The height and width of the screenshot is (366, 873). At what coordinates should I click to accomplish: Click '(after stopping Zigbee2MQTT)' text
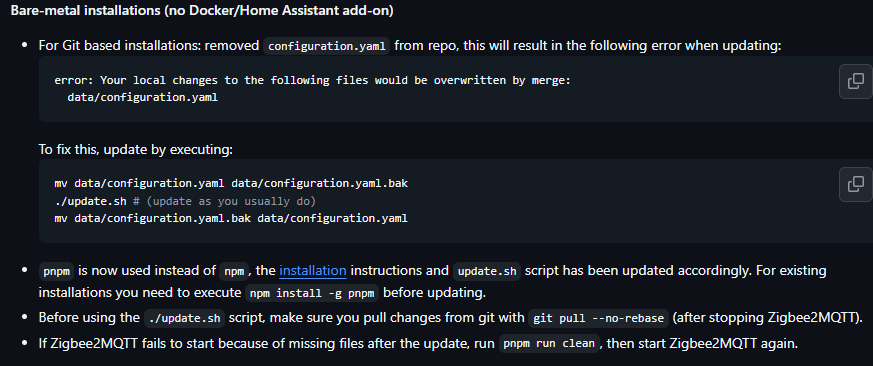pos(767,318)
